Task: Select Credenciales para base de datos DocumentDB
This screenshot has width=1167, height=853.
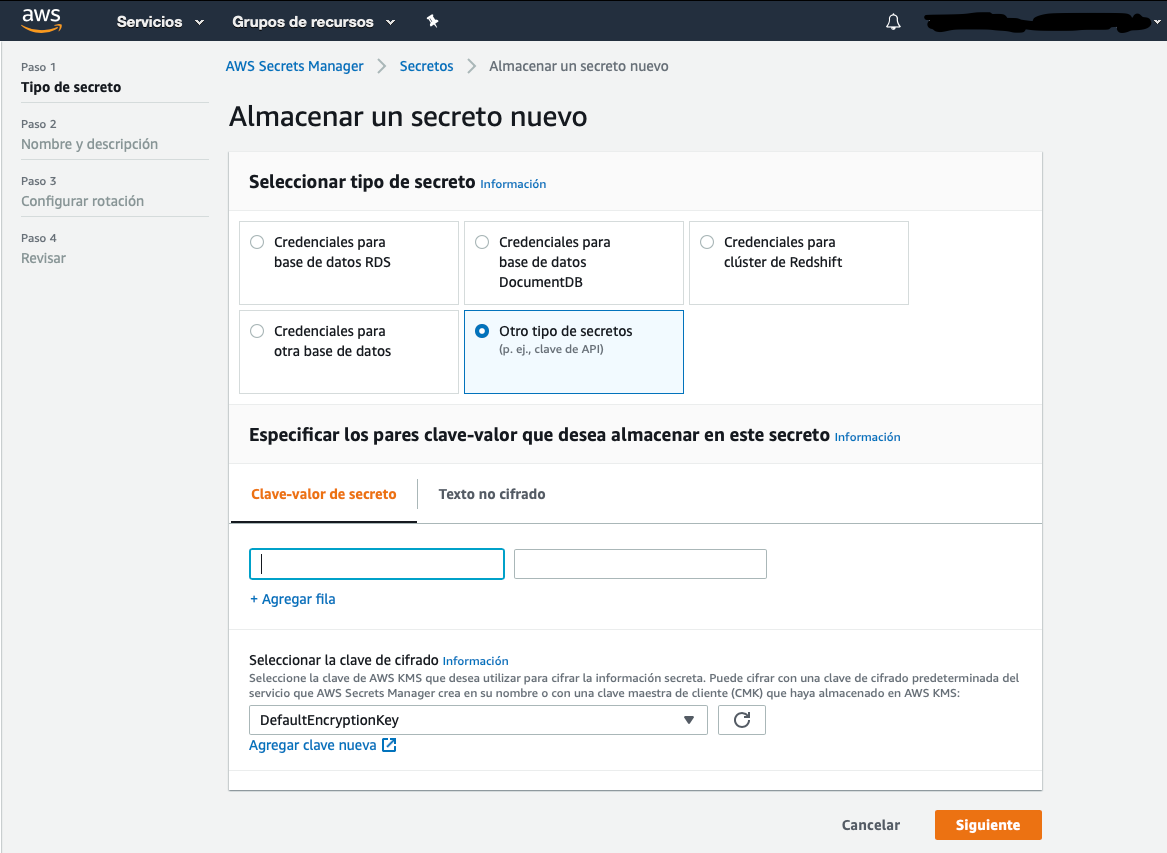Action: click(482, 242)
